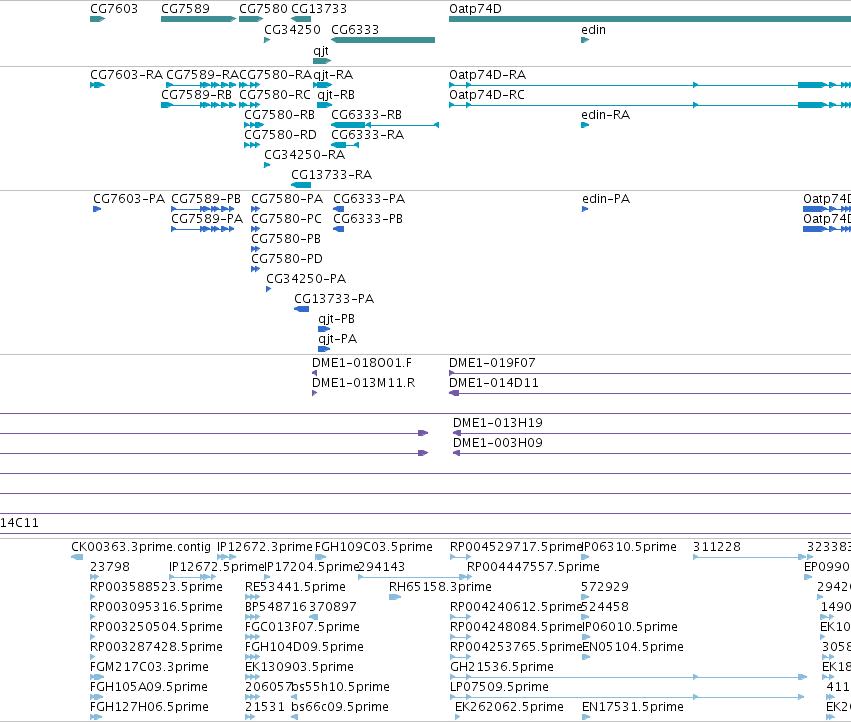Select EST entry 572929
Viewport: 851px width, 722px height.
[x=585, y=597]
